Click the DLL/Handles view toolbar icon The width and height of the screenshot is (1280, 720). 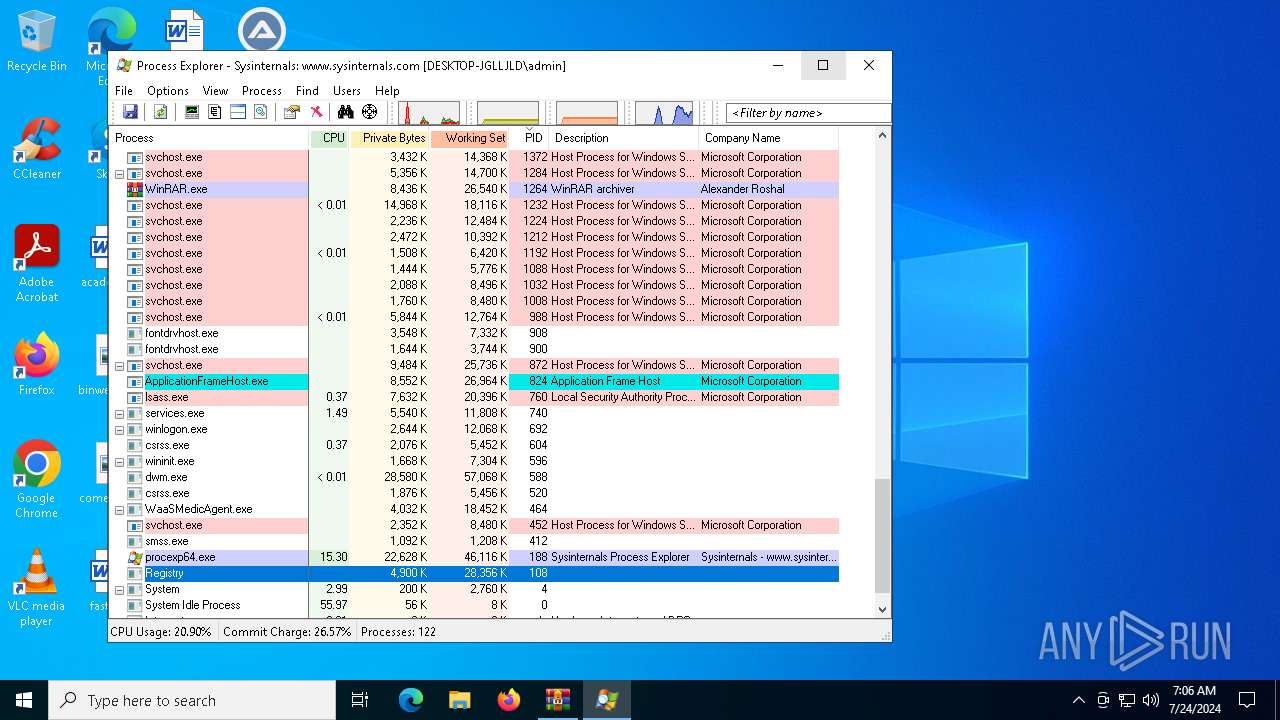point(260,112)
